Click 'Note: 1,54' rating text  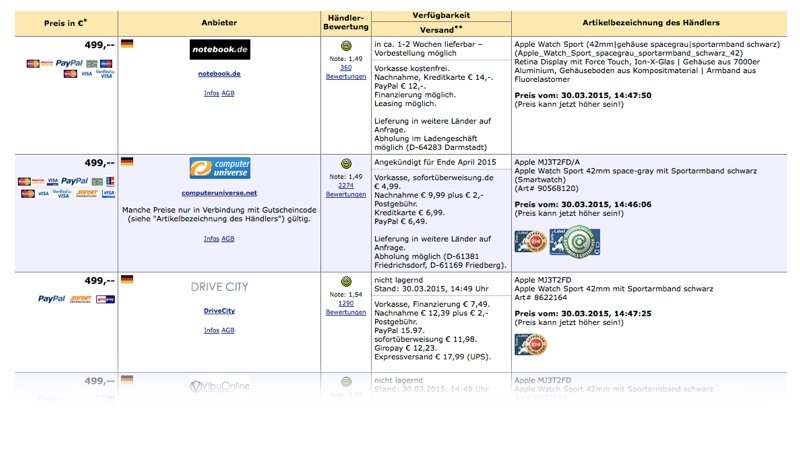tap(346, 294)
